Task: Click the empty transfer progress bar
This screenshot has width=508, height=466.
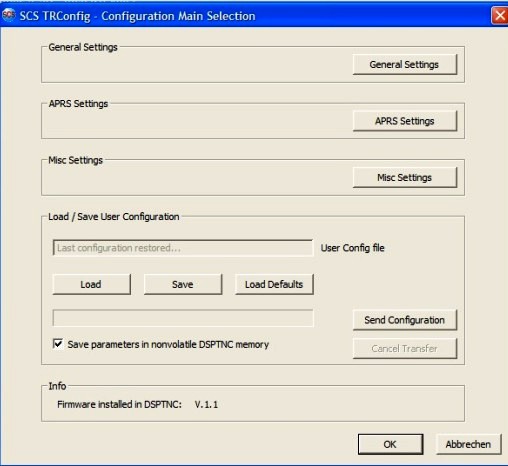Action: pyautogui.click(x=183, y=318)
